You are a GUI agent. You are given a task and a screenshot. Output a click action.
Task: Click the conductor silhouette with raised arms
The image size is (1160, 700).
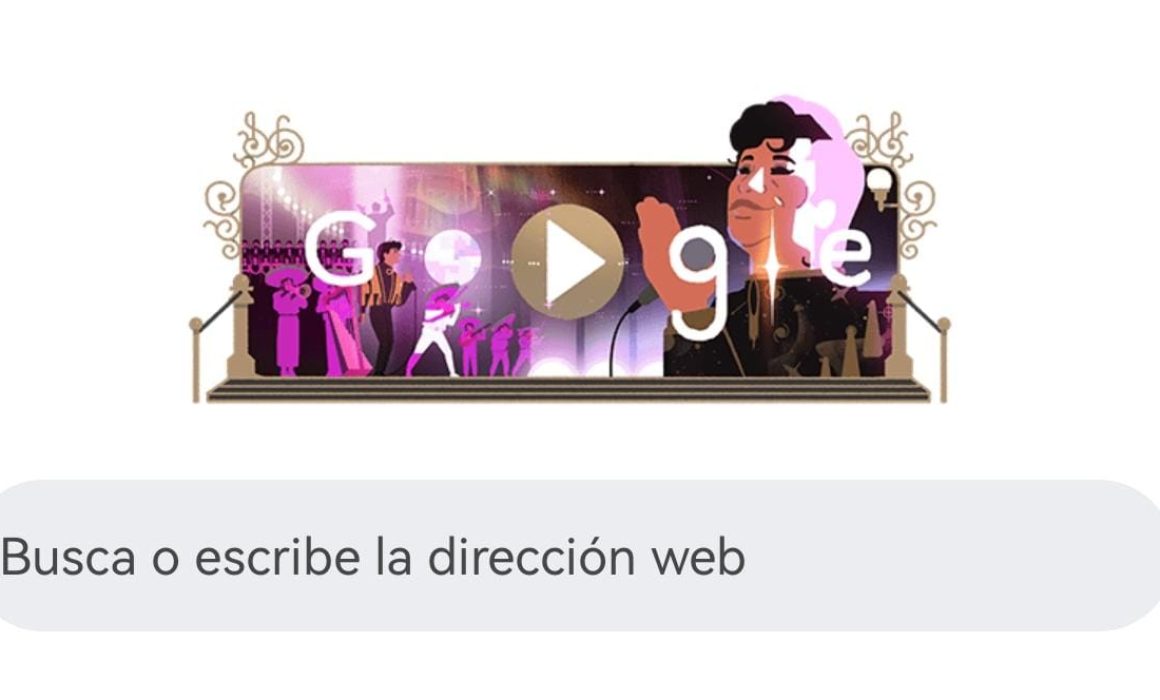tap(376, 212)
